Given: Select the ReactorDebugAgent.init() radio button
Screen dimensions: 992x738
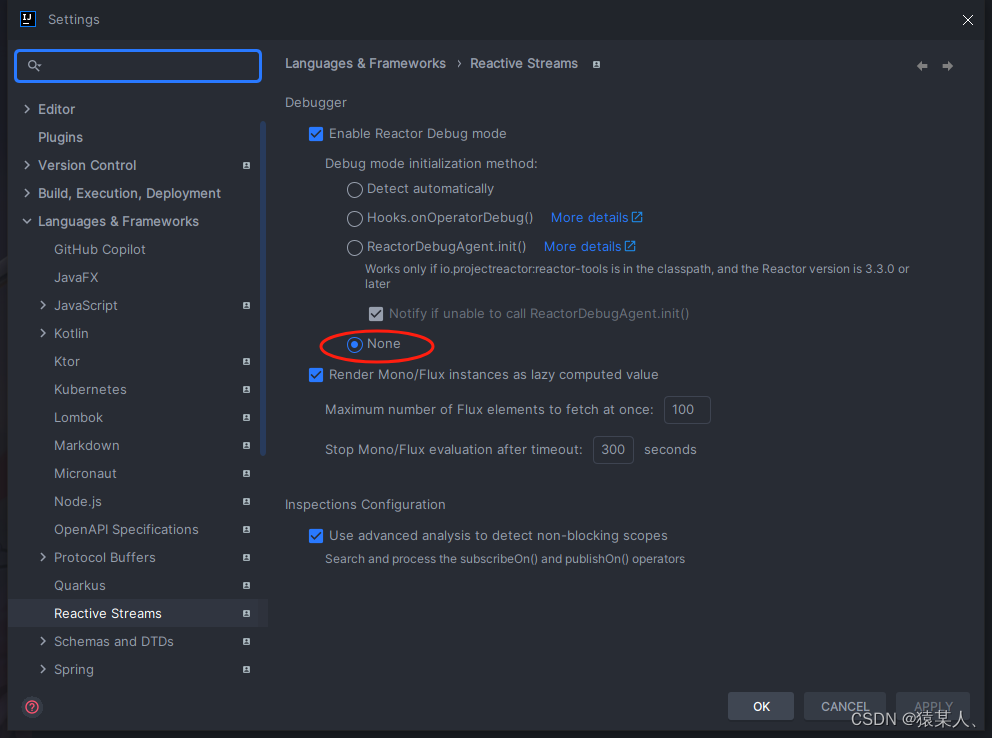Looking at the screenshot, I should click(355, 247).
